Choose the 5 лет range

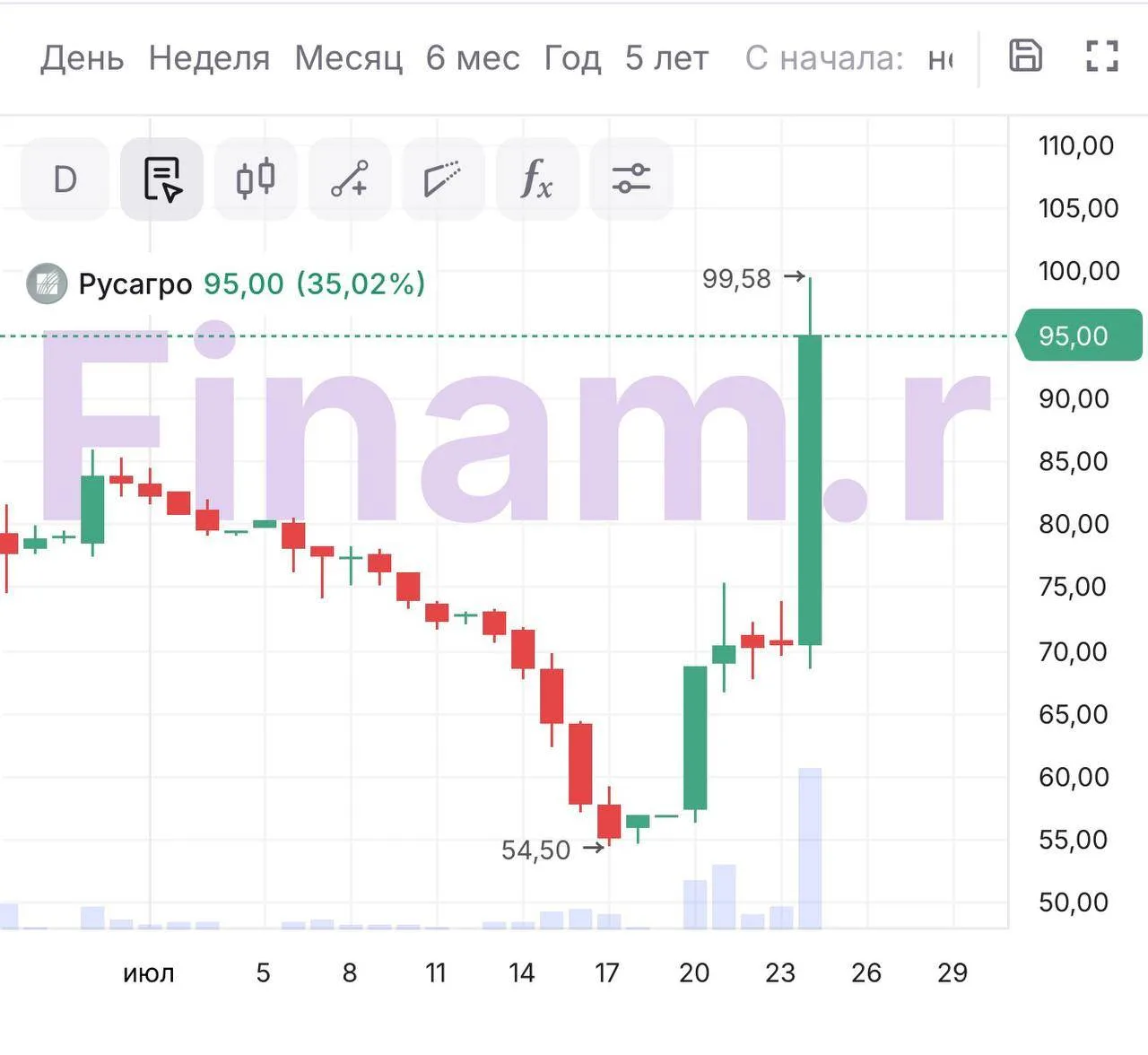coord(666,58)
